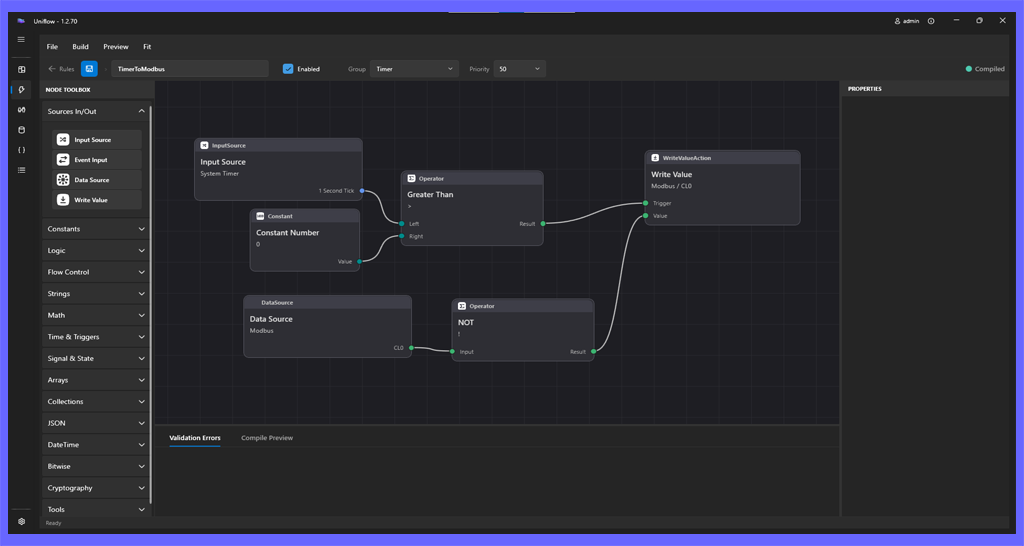
Task: Click the Data Source toolbox icon
Action: coord(63,180)
